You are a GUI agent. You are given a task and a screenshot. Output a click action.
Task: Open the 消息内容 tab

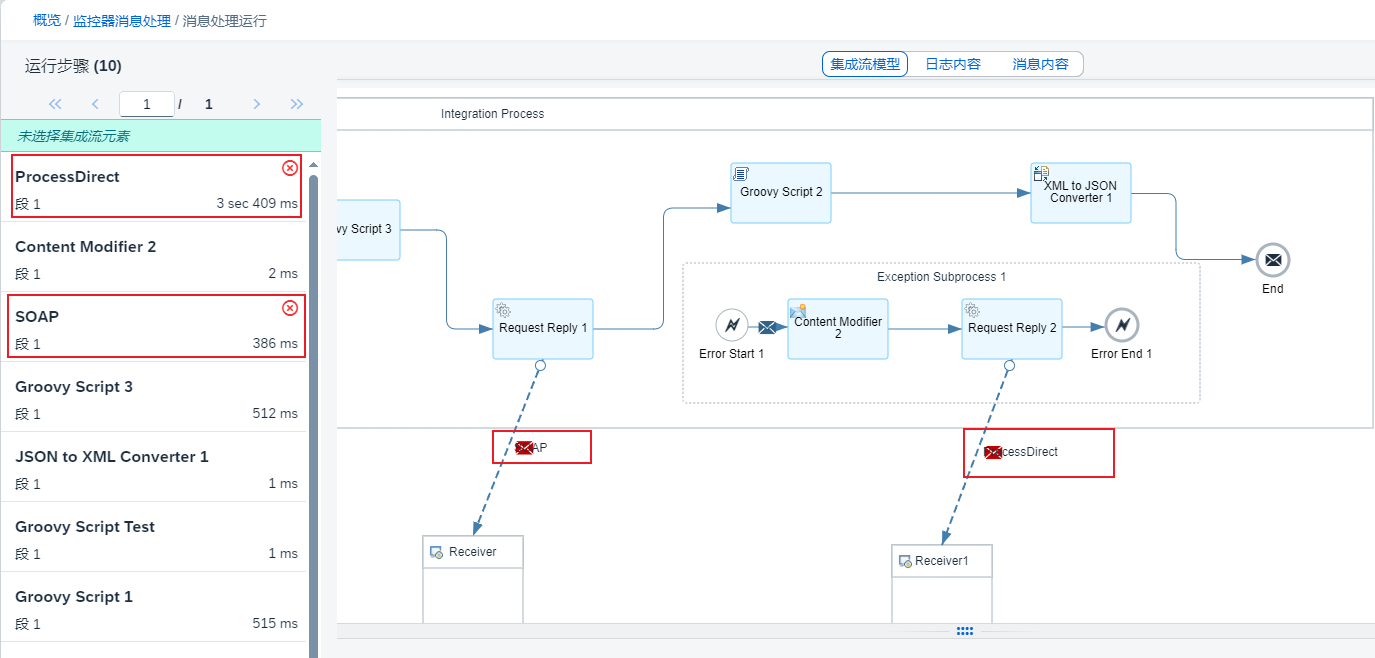pyautogui.click(x=1040, y=64)
